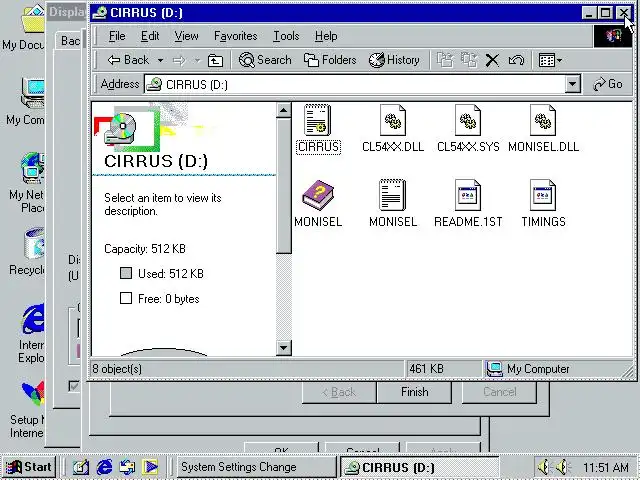Click the Free space color swatch
Screen dimensions: 640x480
click(126, 298)
